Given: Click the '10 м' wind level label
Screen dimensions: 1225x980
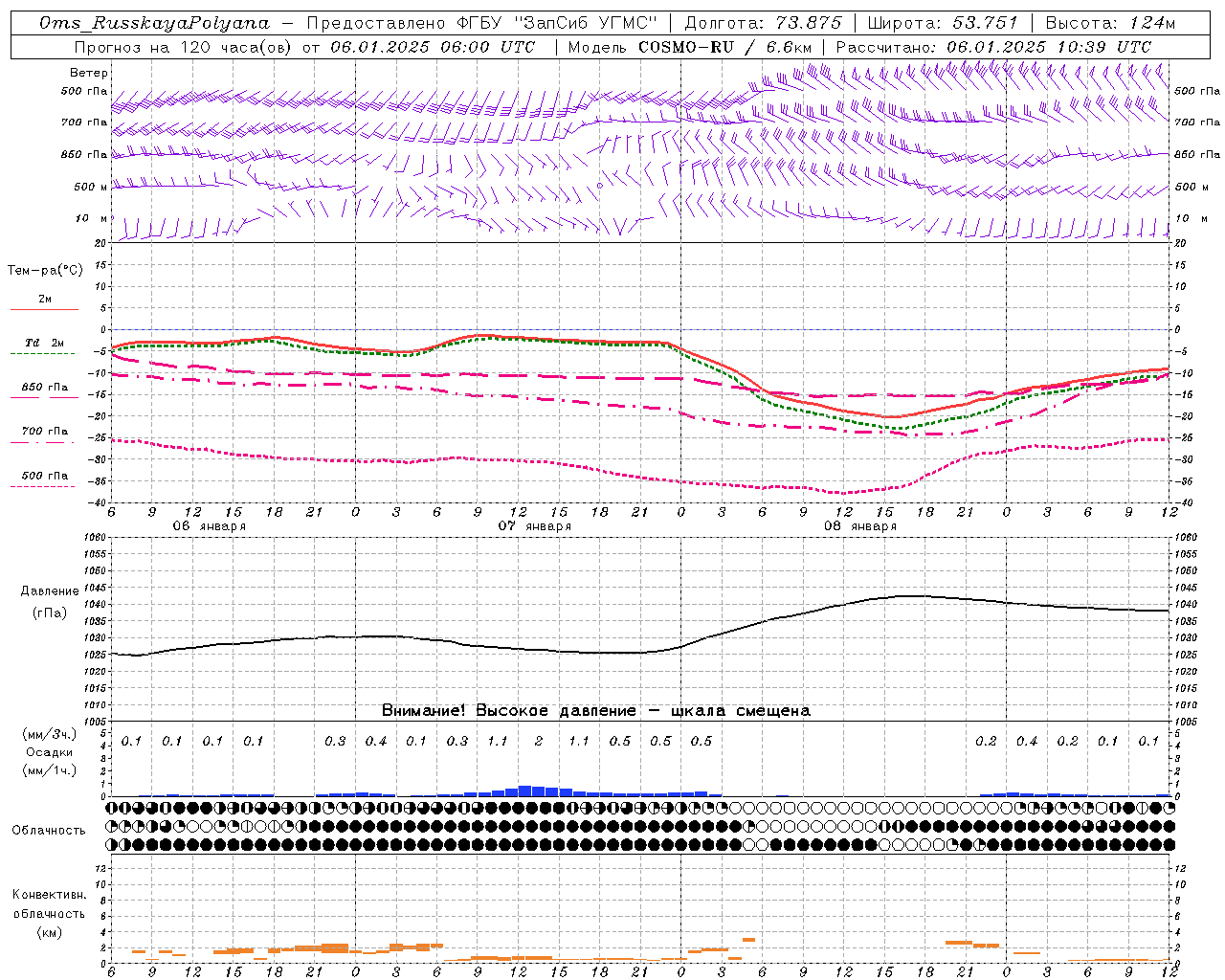Looking at the screenshot, I should (92, 218).
